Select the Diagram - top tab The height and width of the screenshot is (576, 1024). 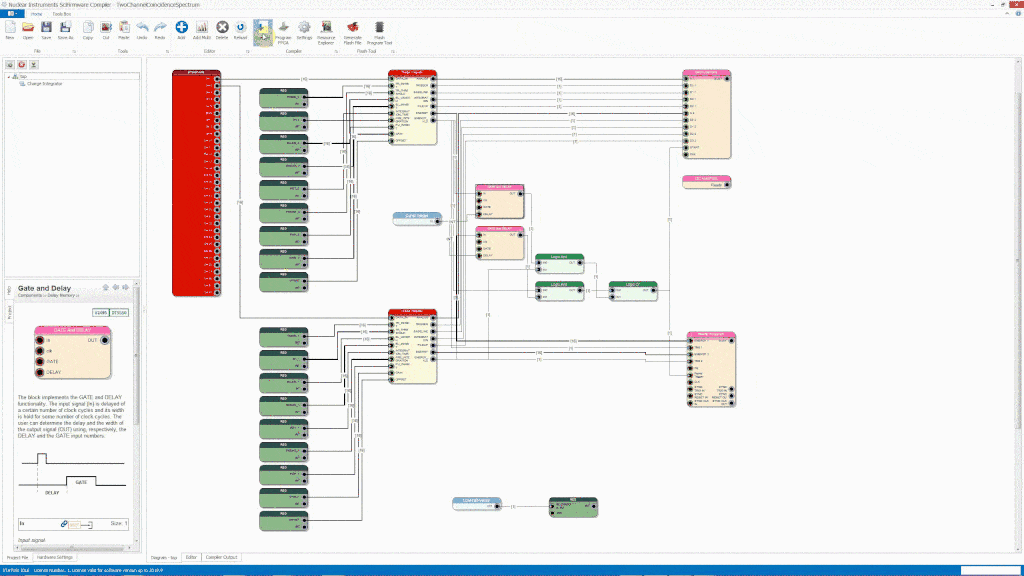164,558
